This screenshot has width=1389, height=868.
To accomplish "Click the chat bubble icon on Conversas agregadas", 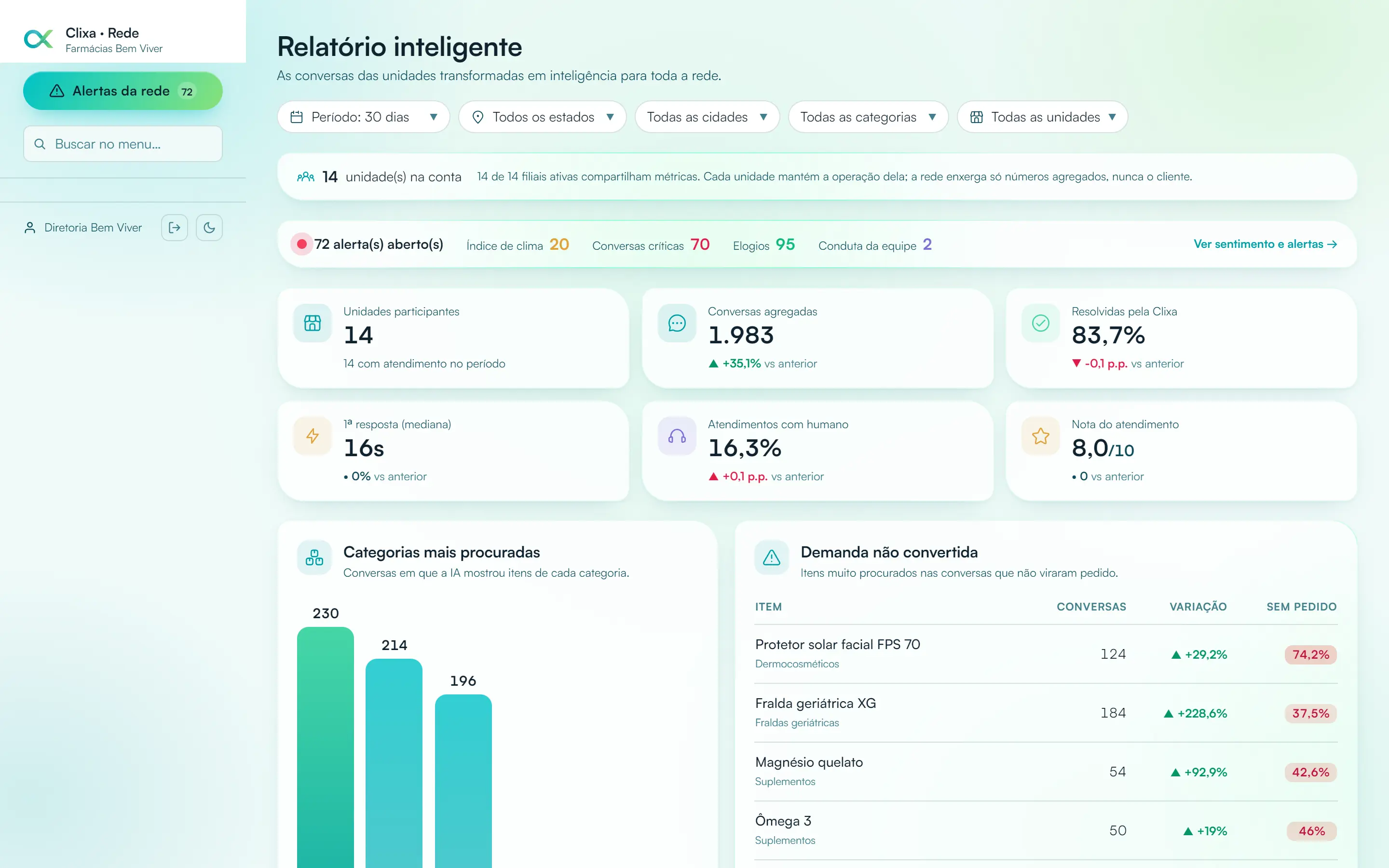I will click(677, 323).
